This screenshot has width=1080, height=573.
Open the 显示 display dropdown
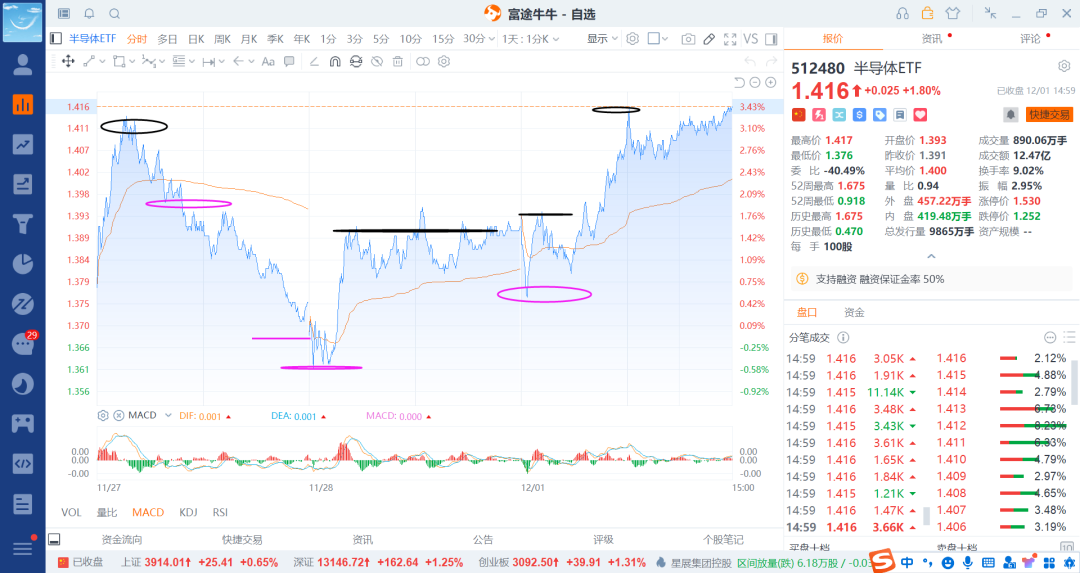(602, 39)
